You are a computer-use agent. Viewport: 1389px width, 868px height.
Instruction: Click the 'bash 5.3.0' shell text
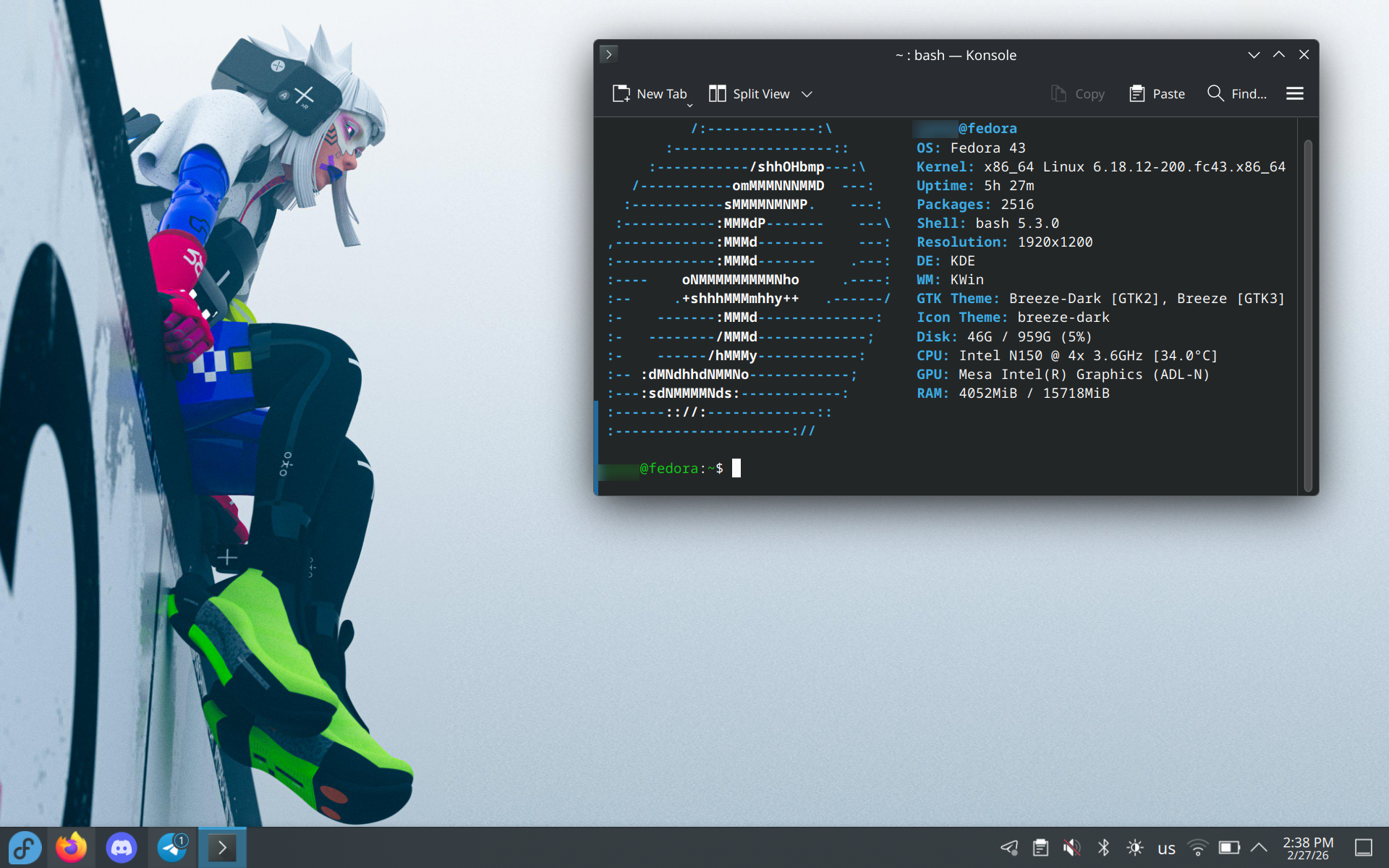(x=1017, y=223)
